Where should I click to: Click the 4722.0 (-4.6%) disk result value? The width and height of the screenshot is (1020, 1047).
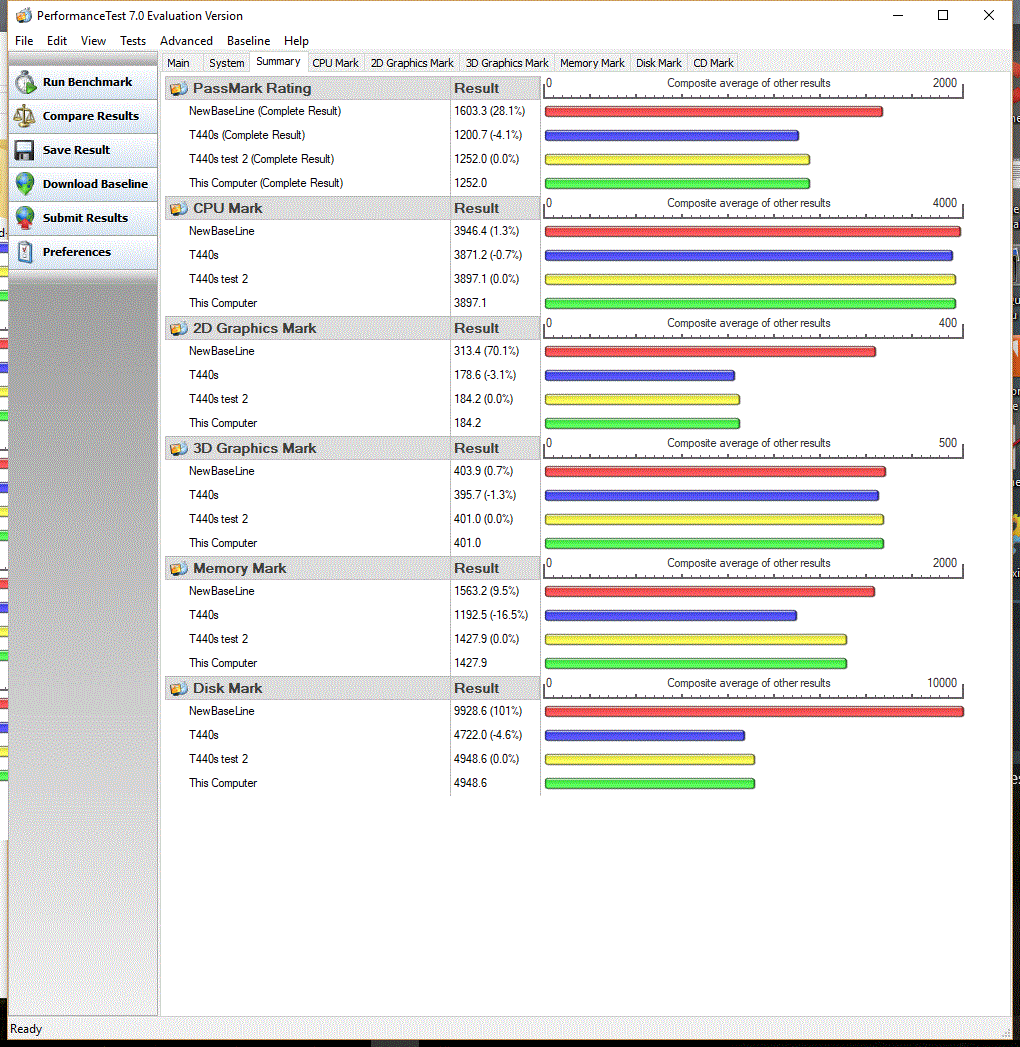point(488,735)
